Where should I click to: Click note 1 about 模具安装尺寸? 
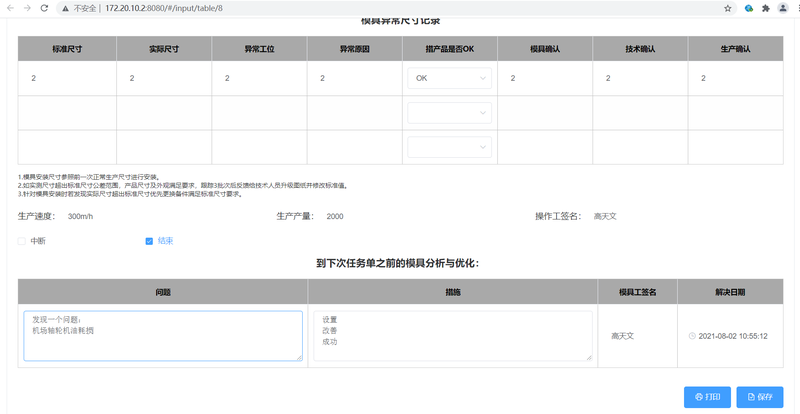(x=89, y=177)
